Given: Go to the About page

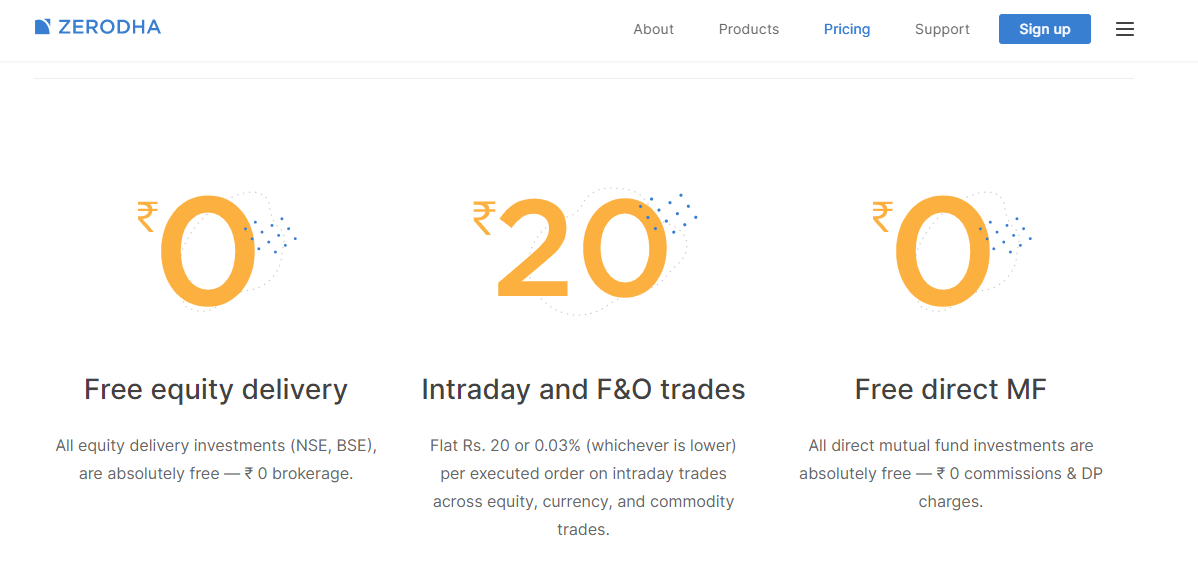Looking at the screenshot, I should 653,29.
